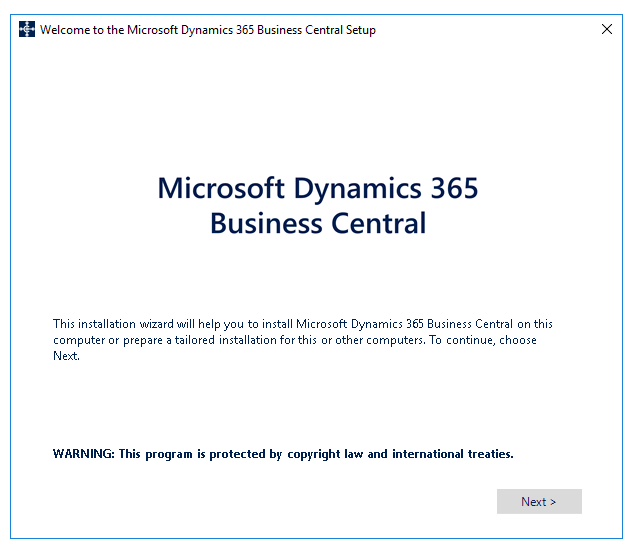Click the Next > button
The width and height of the screenshot is (636, 547).
(539, 501)
